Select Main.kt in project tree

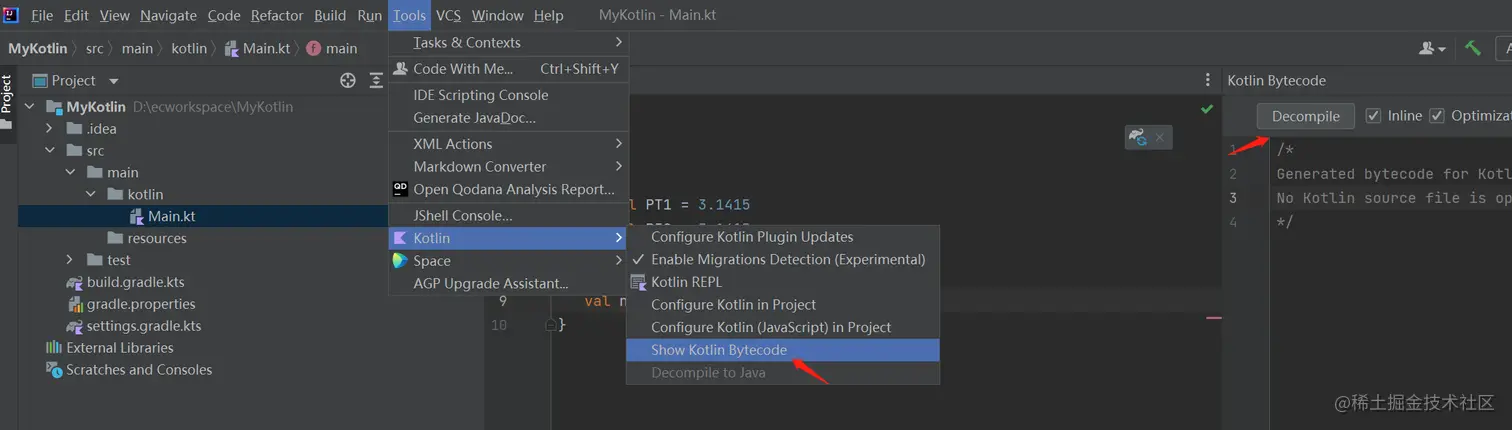tap(172, 216)
